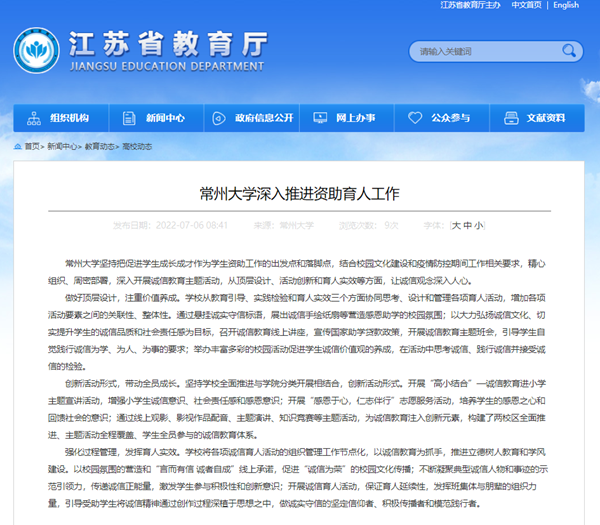Viewport: 600px width, 525px height.
Task: Switch to the English version link
Action: (565, 5)
